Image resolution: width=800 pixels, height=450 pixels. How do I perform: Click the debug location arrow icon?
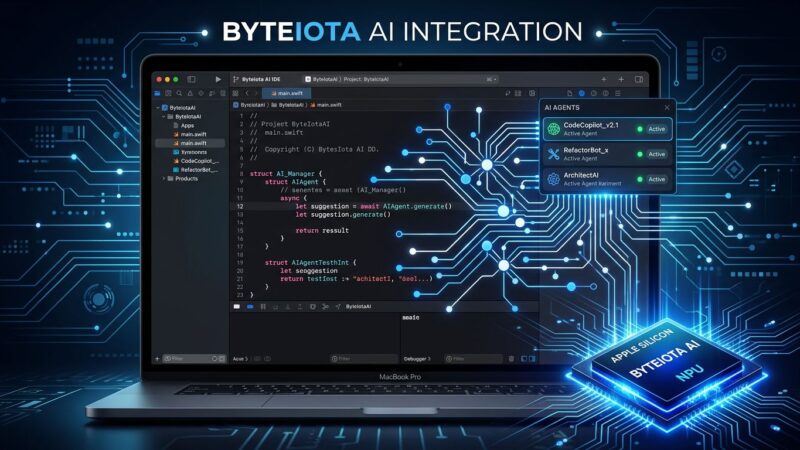(338, 307)
